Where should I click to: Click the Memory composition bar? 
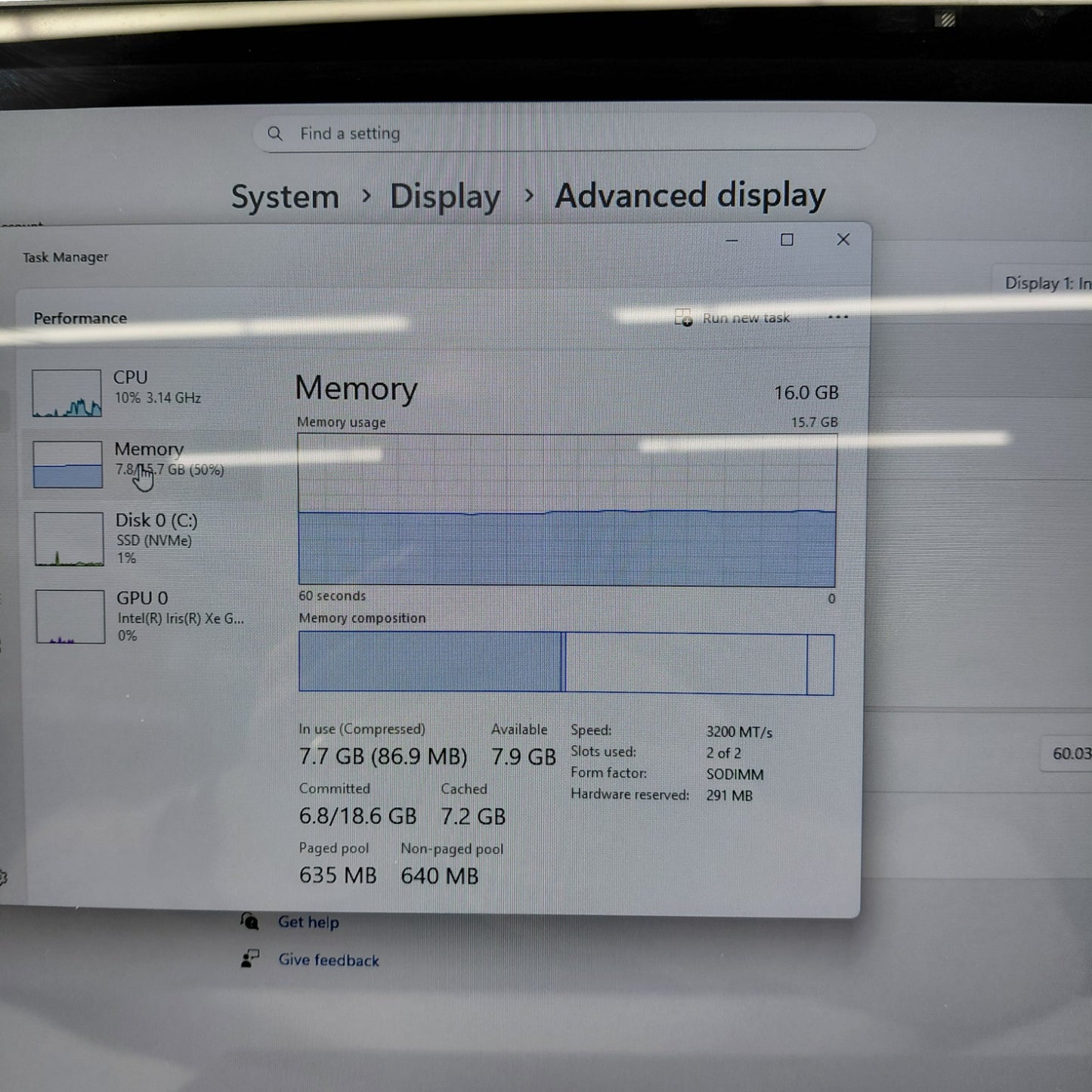pos(567,663)
